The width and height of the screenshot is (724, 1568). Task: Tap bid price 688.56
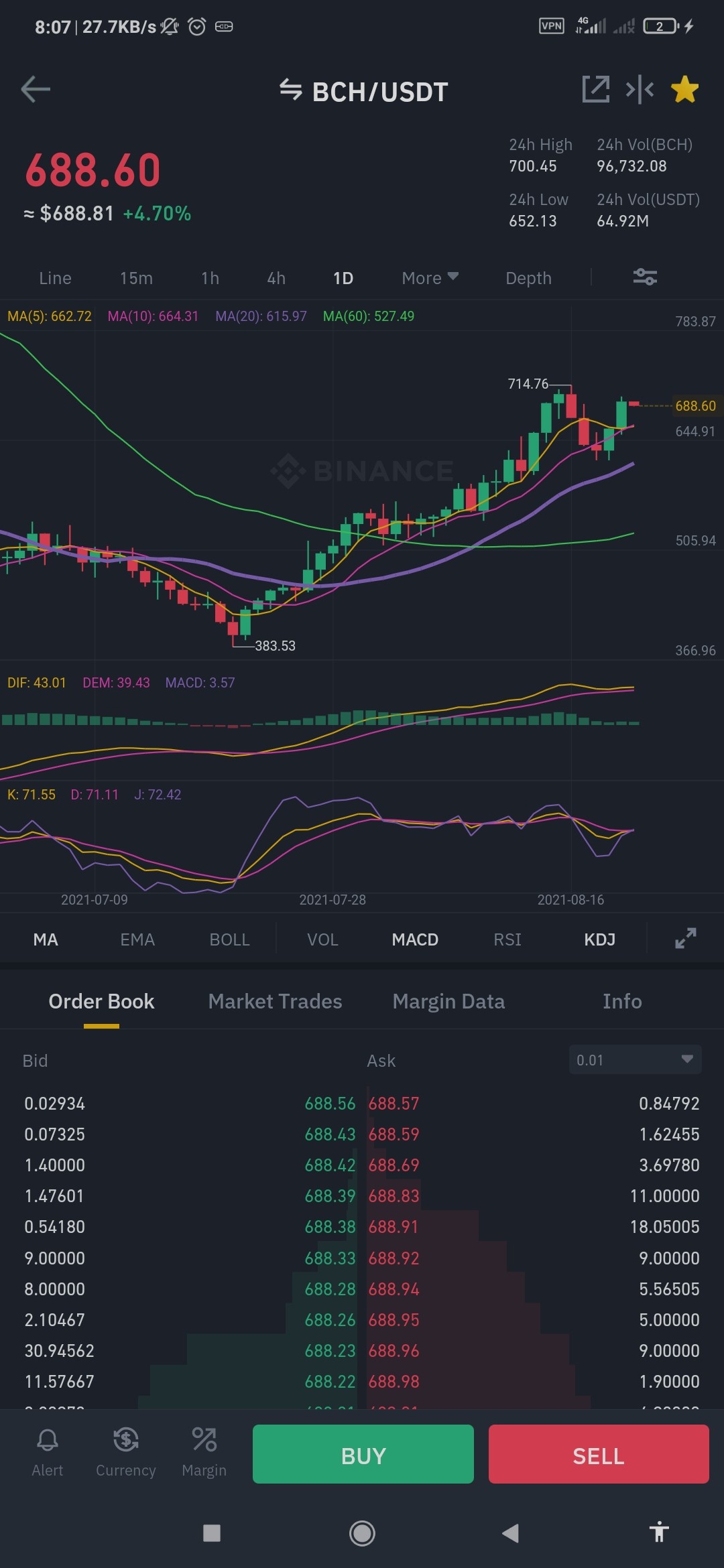click(x=330, y=1104)
